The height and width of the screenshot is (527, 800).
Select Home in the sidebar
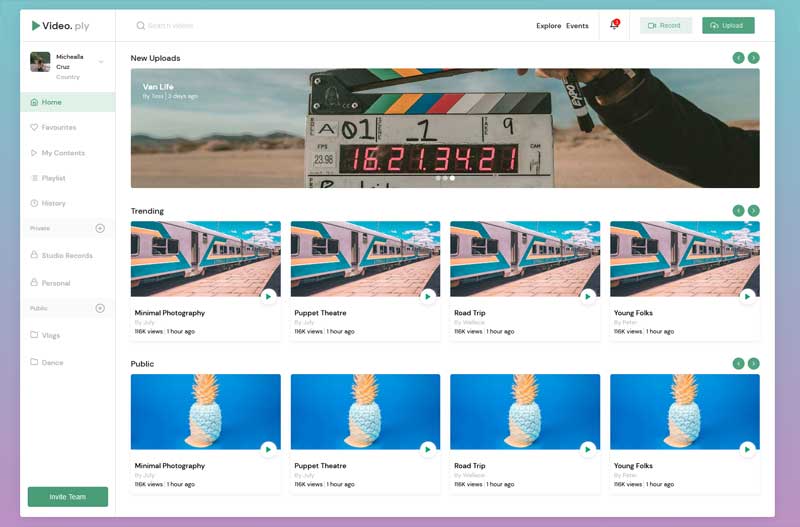68,102
